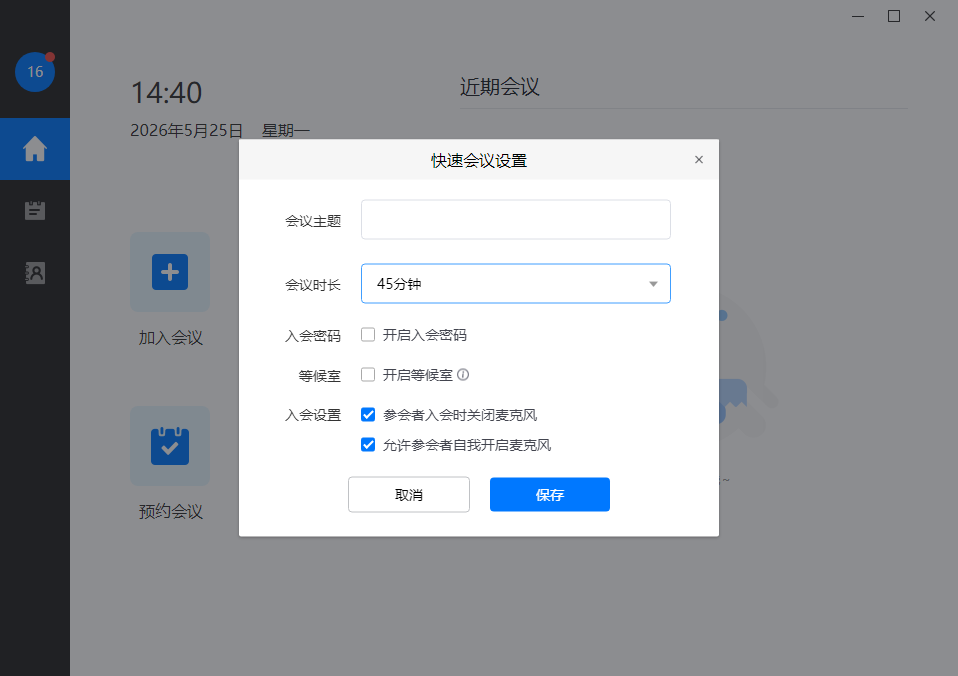
Task: Open the contacts sidebar icon
Action: point(35,273)
